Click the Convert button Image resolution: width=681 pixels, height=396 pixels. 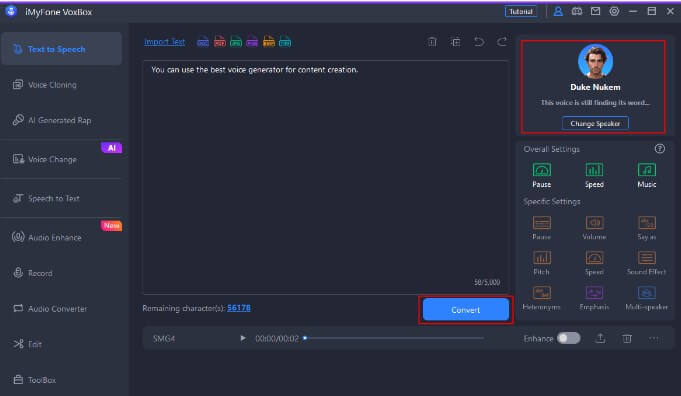coord(466,310)
